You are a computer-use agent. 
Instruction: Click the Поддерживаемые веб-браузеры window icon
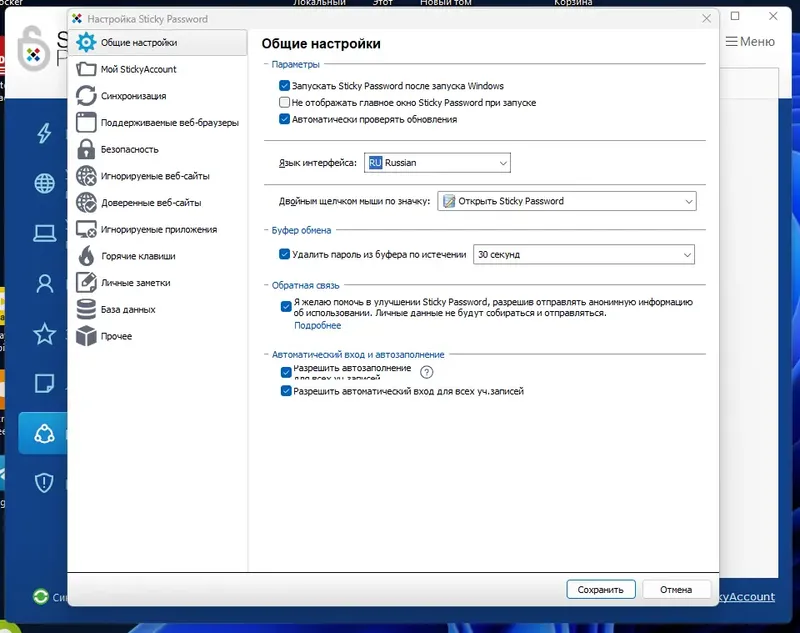click(x=86, y=122)
